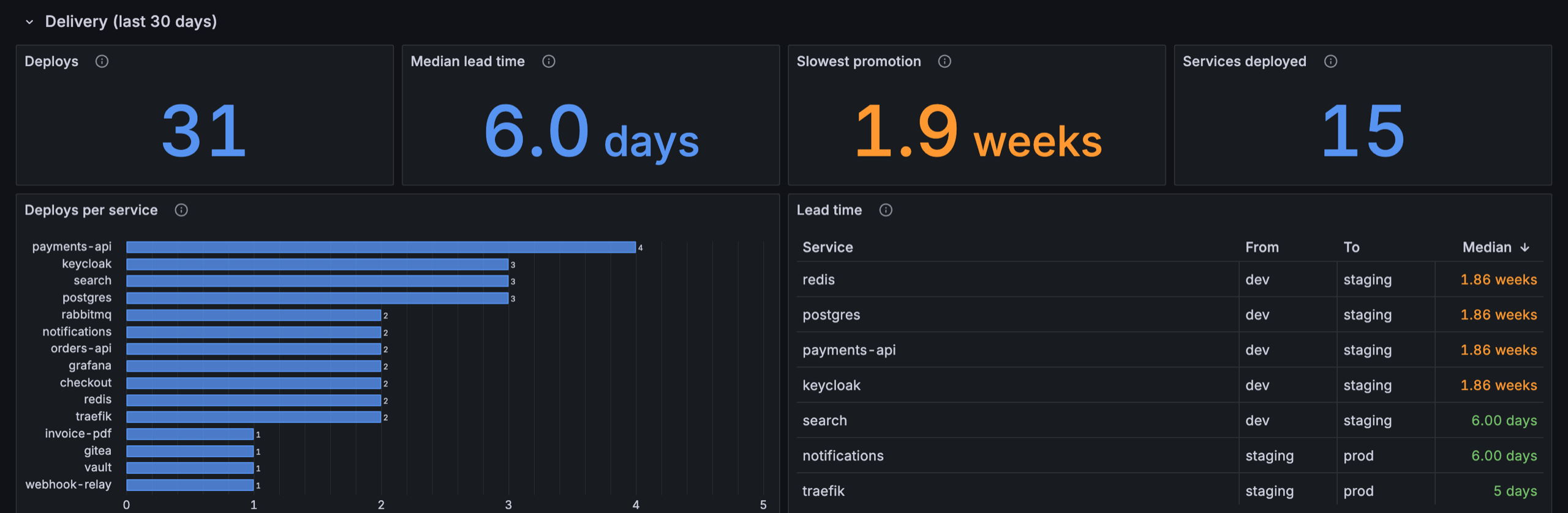Viewport: 1568px width, 513px height.
Task: Click the notifications cell in Lead time table
Action: point(1017,456)
